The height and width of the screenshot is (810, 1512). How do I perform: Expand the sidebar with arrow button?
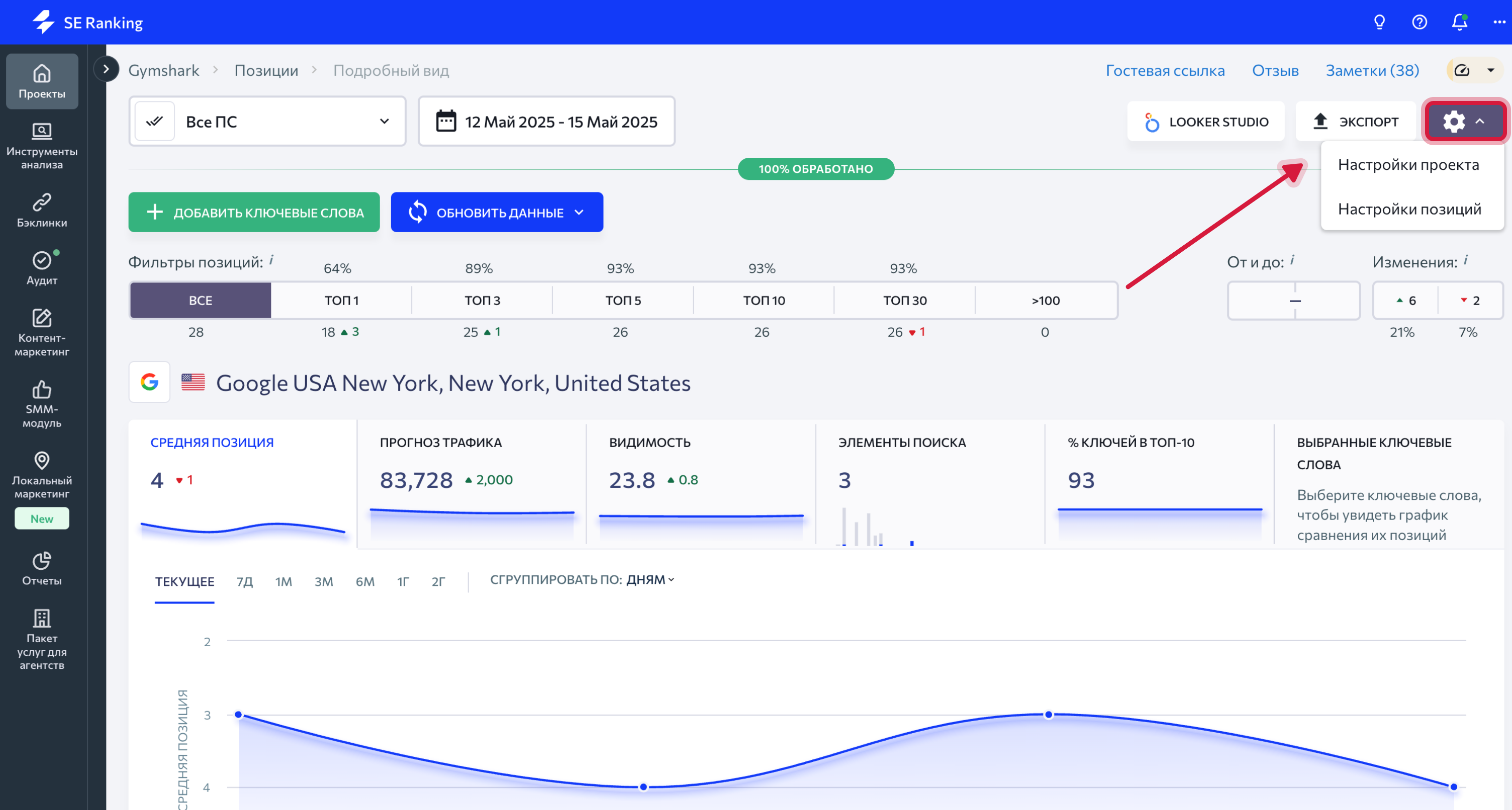click(106, 69)
